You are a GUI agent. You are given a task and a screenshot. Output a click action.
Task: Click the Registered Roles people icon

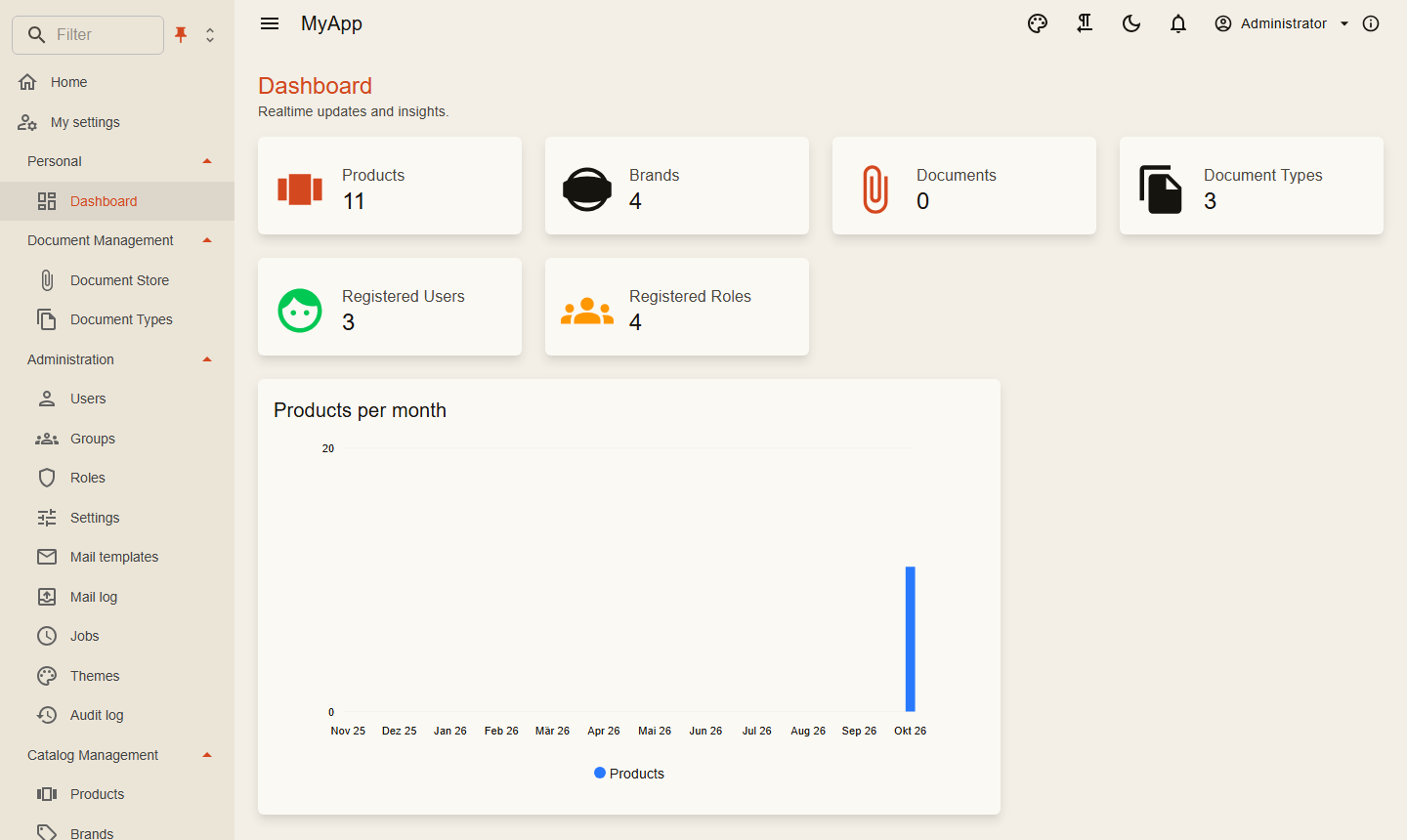tap(587, 311)
